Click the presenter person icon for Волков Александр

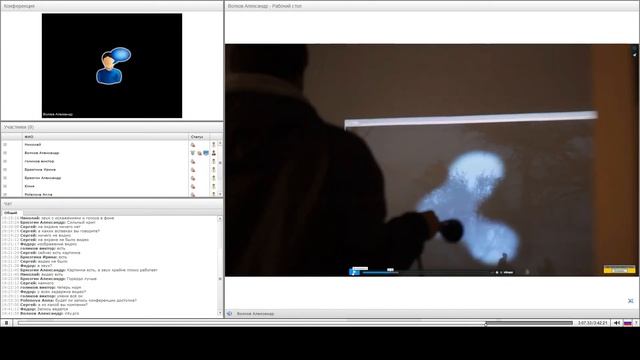point(213,153)
